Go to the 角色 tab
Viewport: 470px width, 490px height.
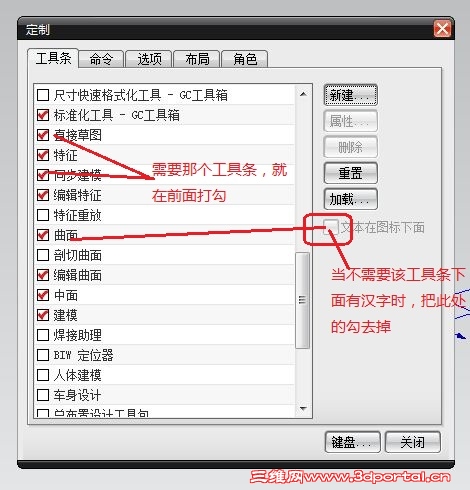tap(245, 59)
